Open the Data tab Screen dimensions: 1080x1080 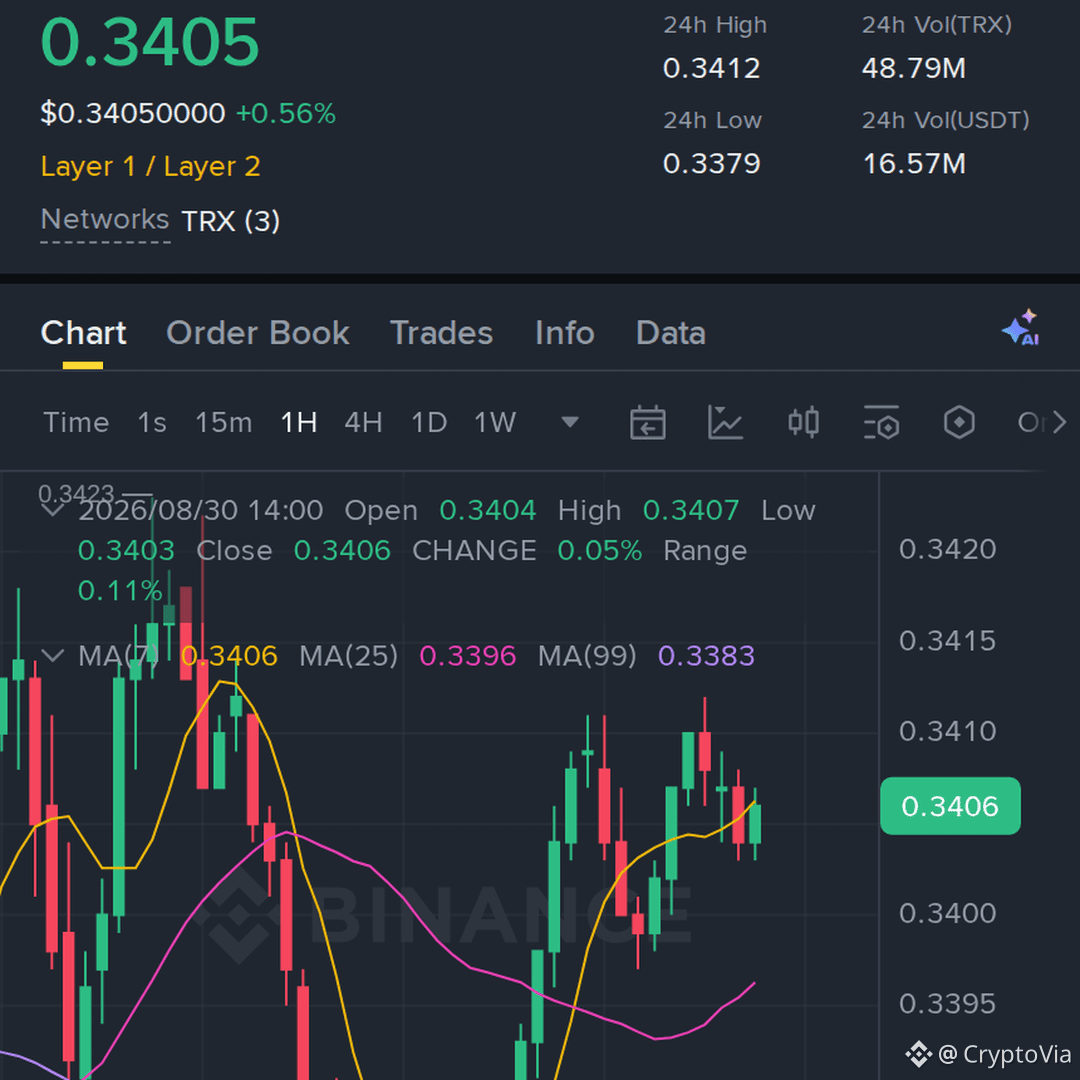click(671, 333)
